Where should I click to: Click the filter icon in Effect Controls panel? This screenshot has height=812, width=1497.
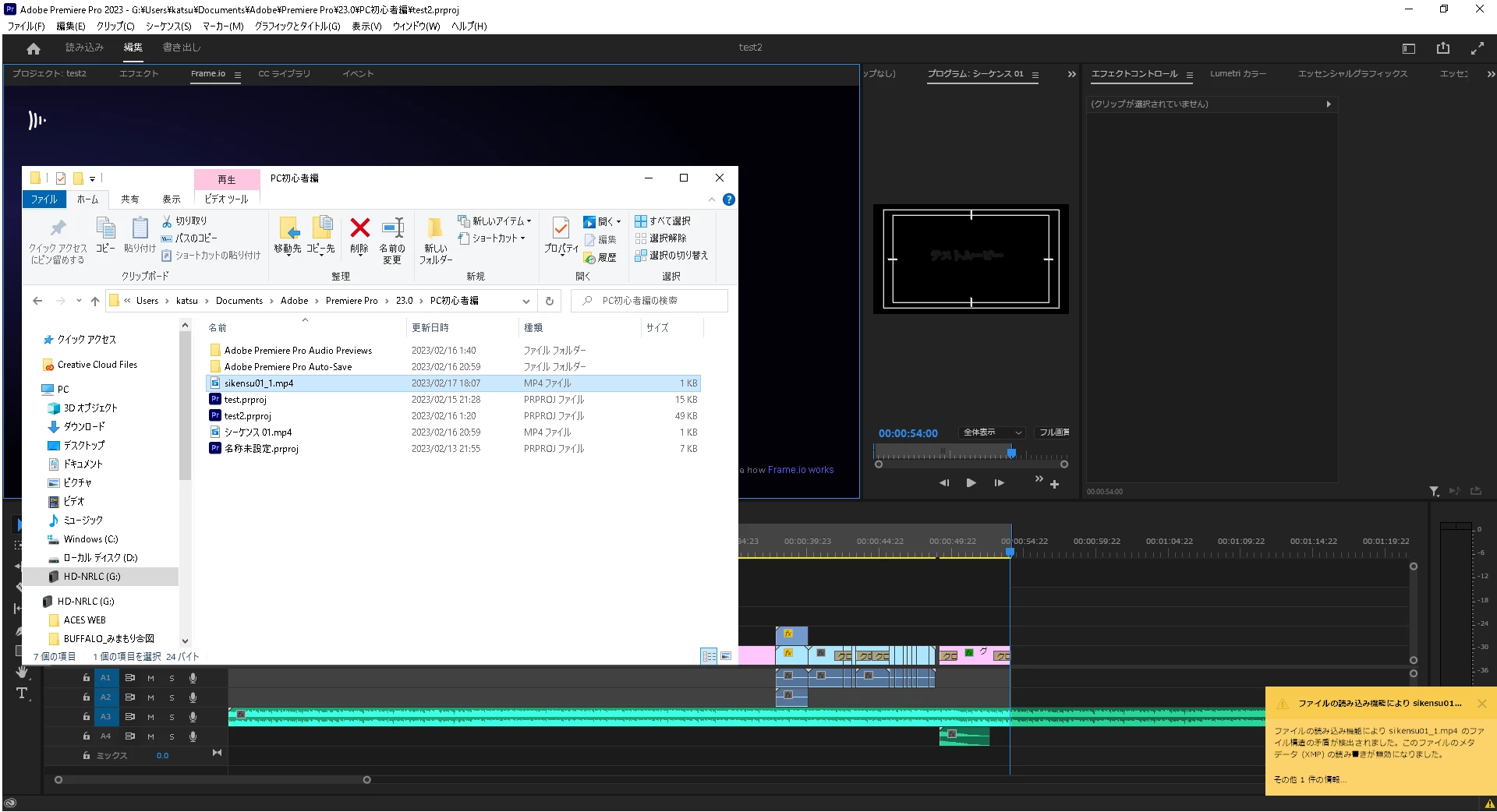[1434, 492]
